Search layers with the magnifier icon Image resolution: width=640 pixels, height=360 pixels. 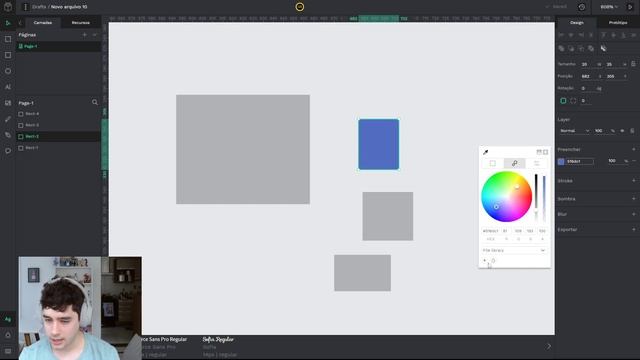(95, 102)
